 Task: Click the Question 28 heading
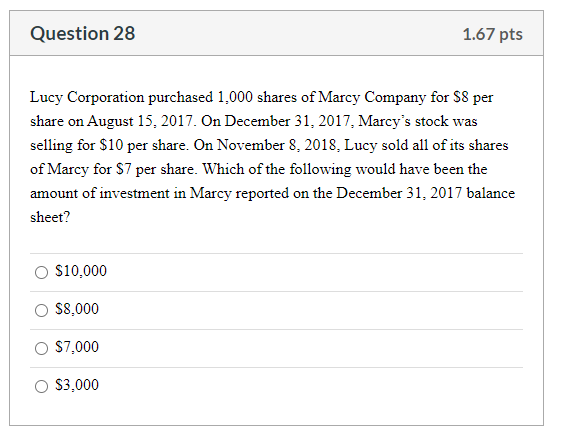click(83, 34)
